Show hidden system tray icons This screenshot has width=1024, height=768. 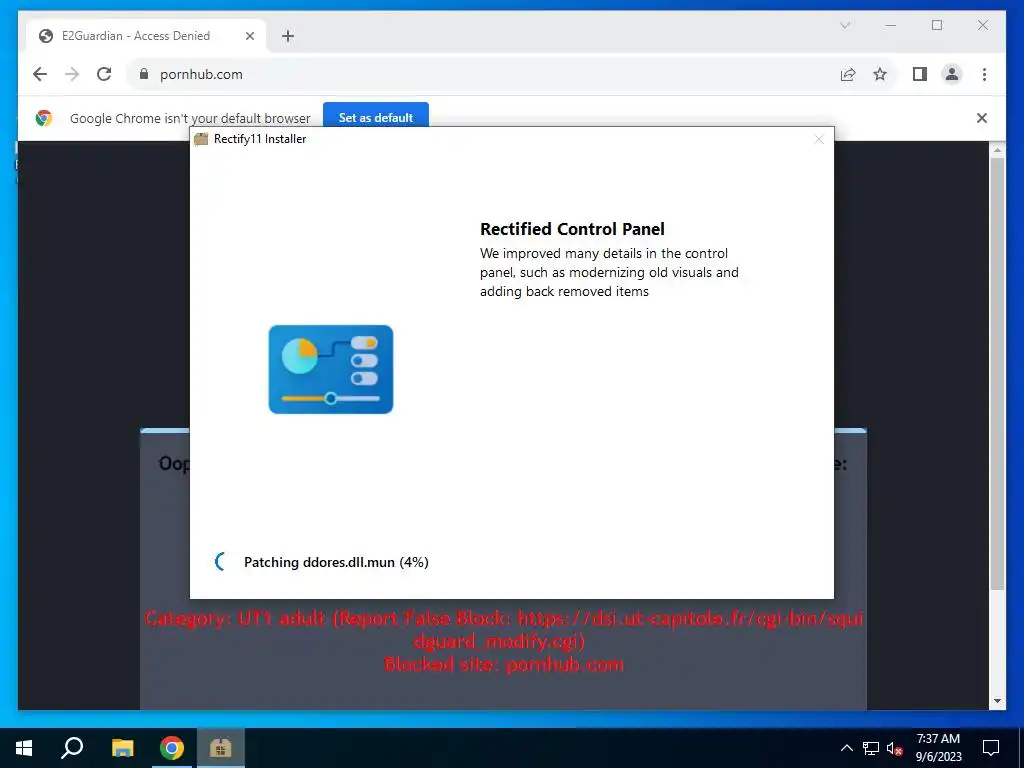click(x=846, y=748)
